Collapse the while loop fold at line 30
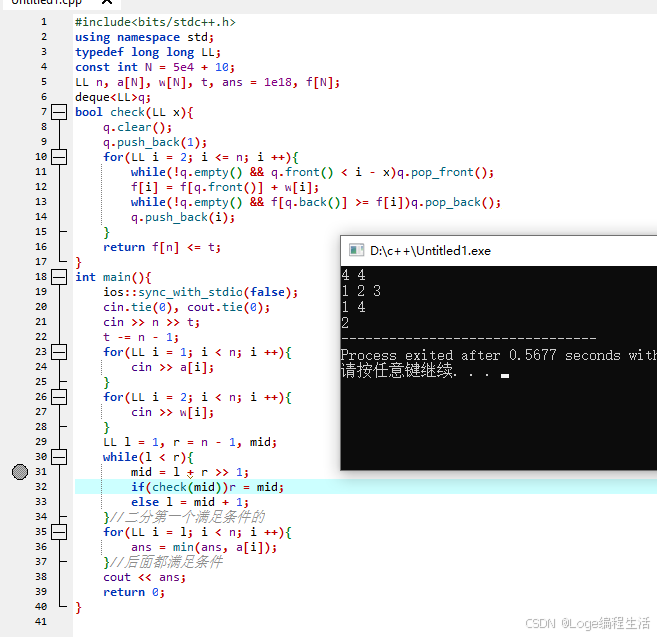This screenshot has width=657, height=637. [x=59, y=457]
